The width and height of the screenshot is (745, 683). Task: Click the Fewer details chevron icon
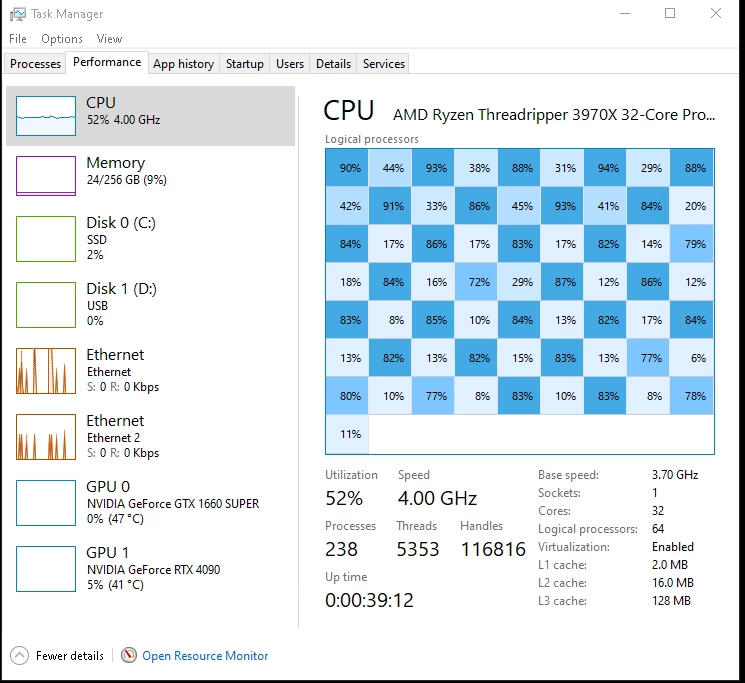(x=19, y=656)
